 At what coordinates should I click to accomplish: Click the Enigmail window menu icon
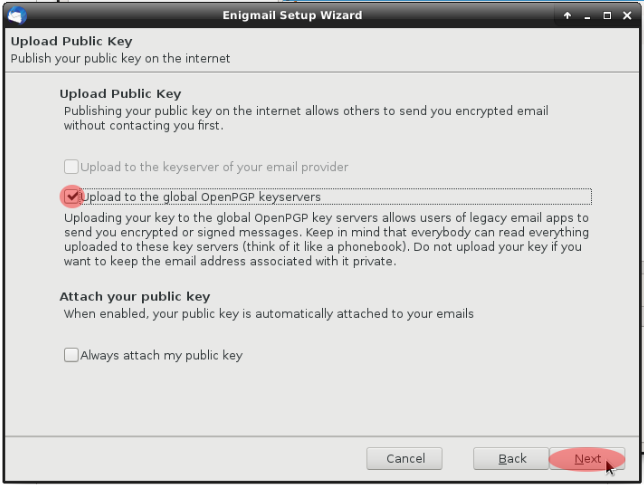click(x=17, y=15)
